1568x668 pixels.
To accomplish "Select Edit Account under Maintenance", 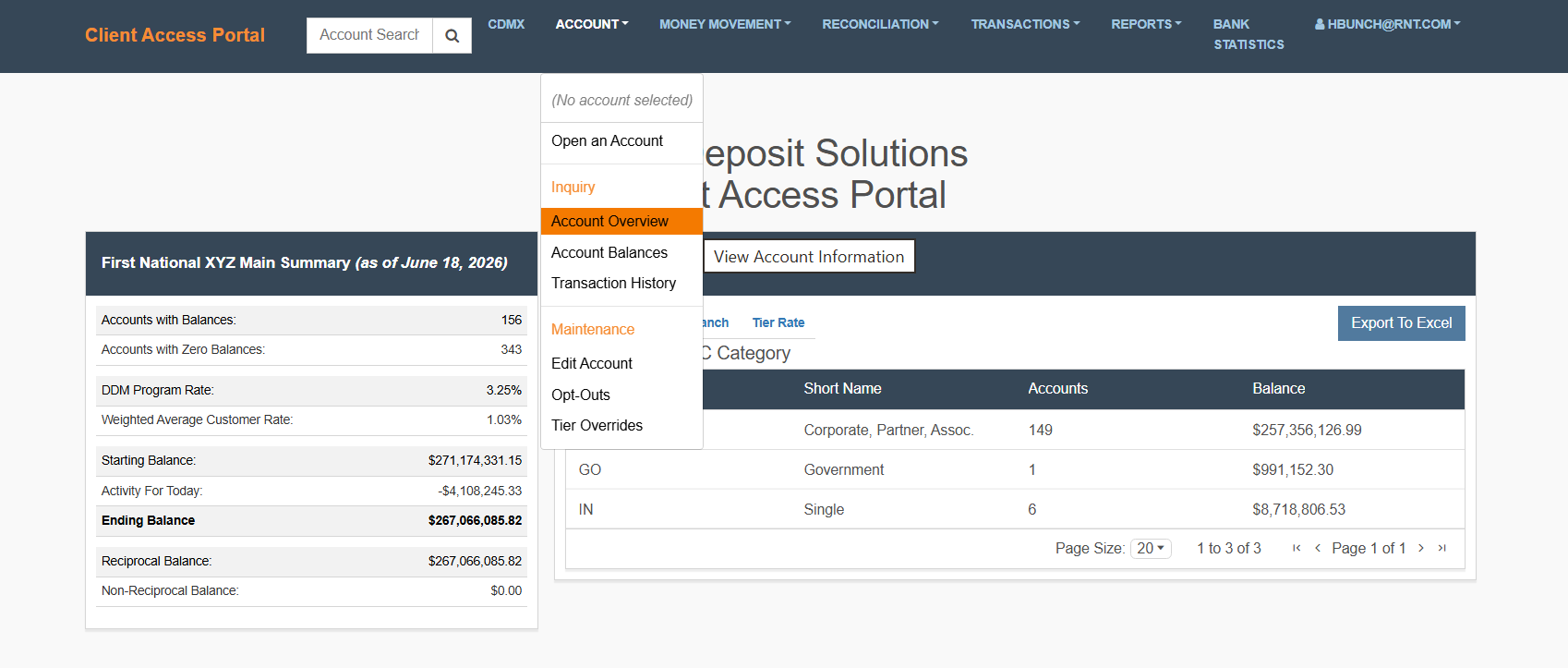I will click(621, 363).
